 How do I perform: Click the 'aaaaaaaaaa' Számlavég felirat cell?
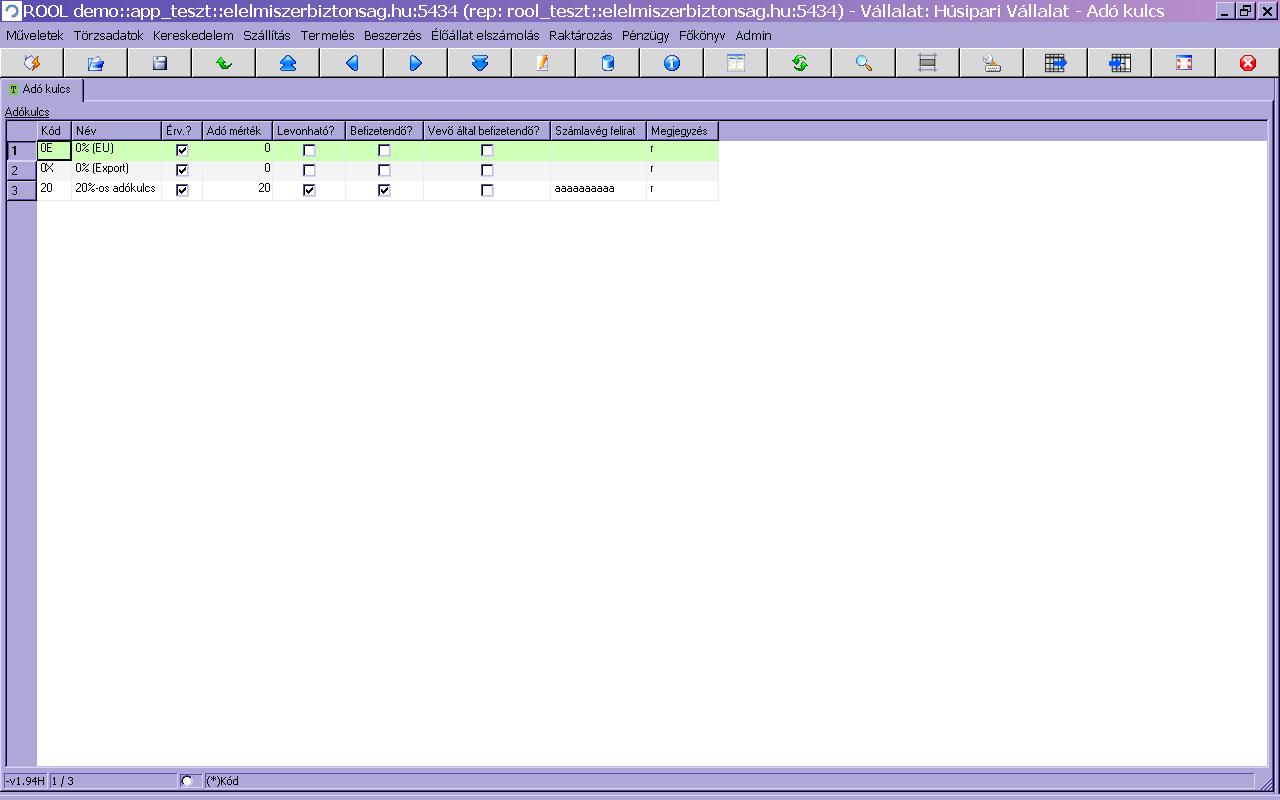pos(598,190)
